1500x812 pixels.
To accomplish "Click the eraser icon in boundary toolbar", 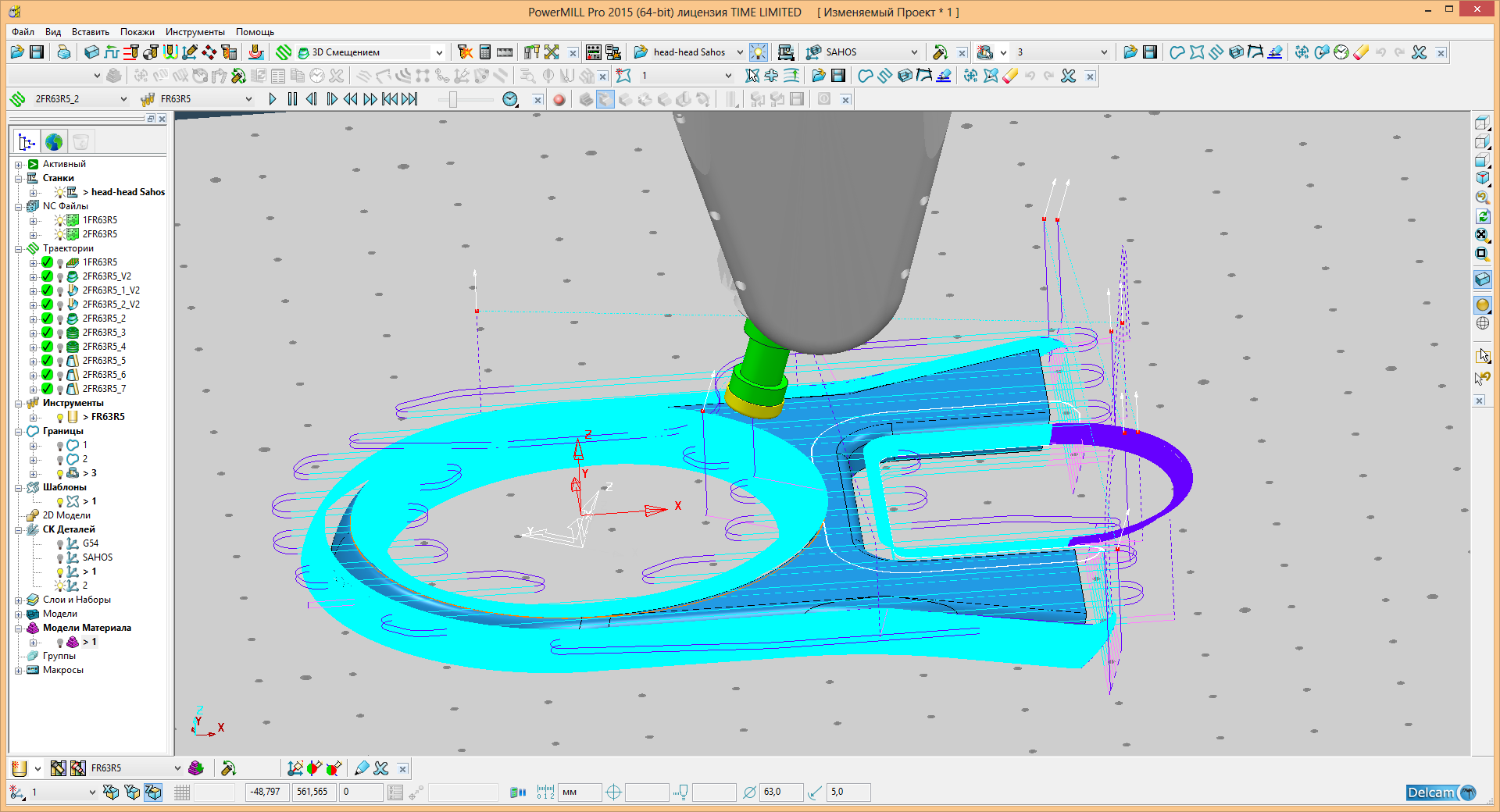I will pos(1361,52).
